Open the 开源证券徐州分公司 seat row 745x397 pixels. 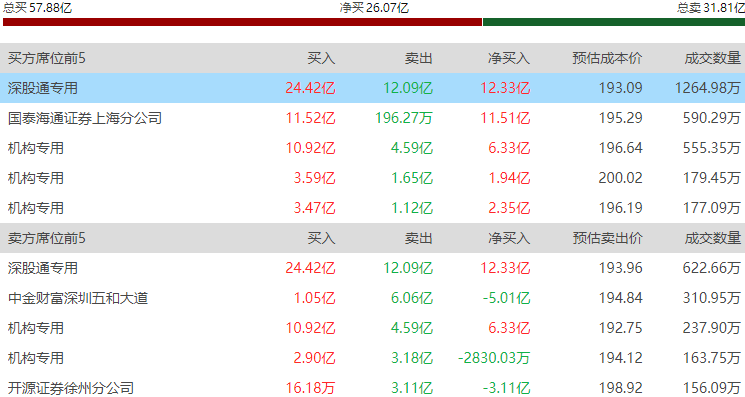click(x=372, y=388)
